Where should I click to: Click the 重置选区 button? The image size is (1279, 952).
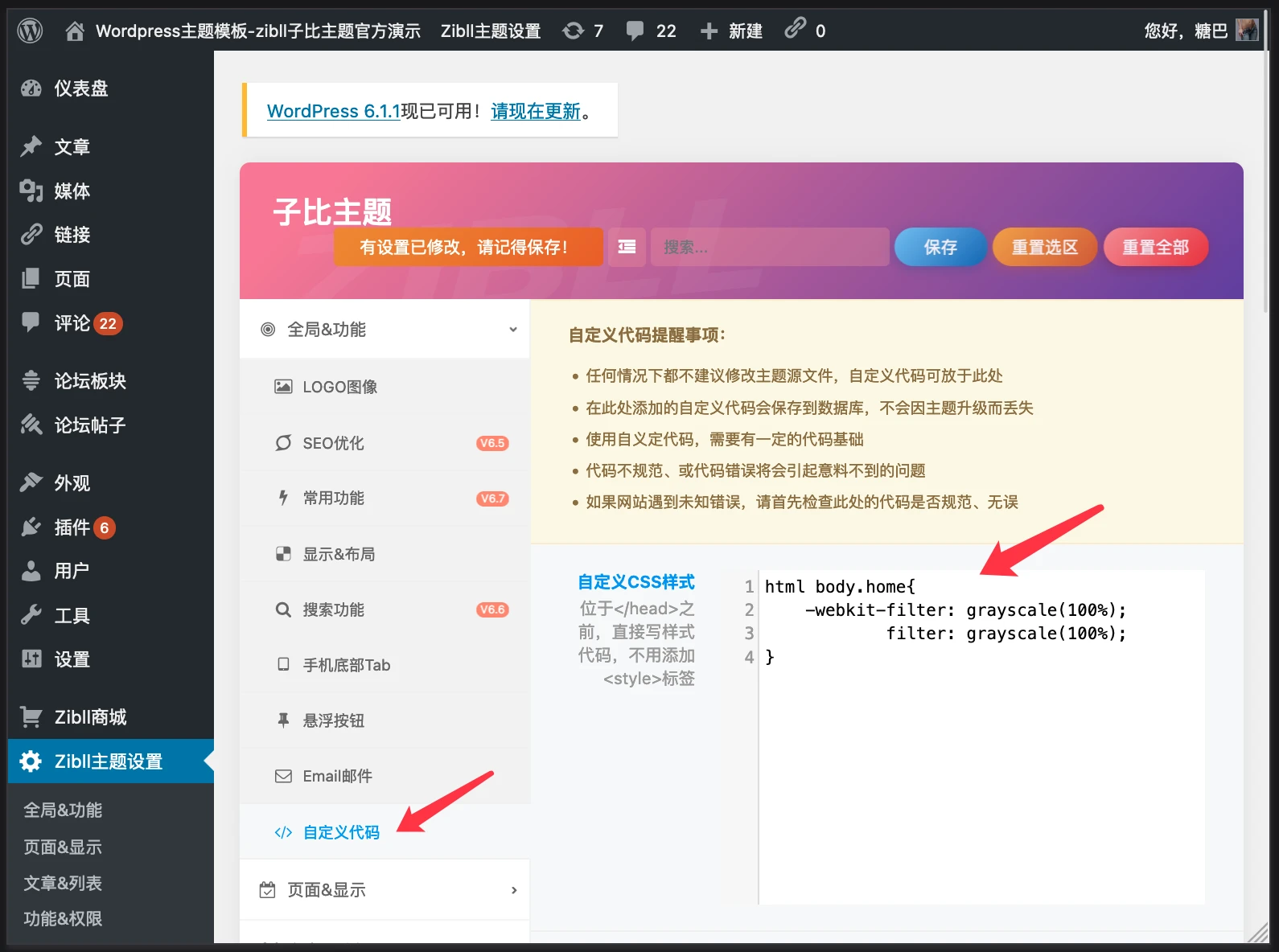[x=1045, y=247]
